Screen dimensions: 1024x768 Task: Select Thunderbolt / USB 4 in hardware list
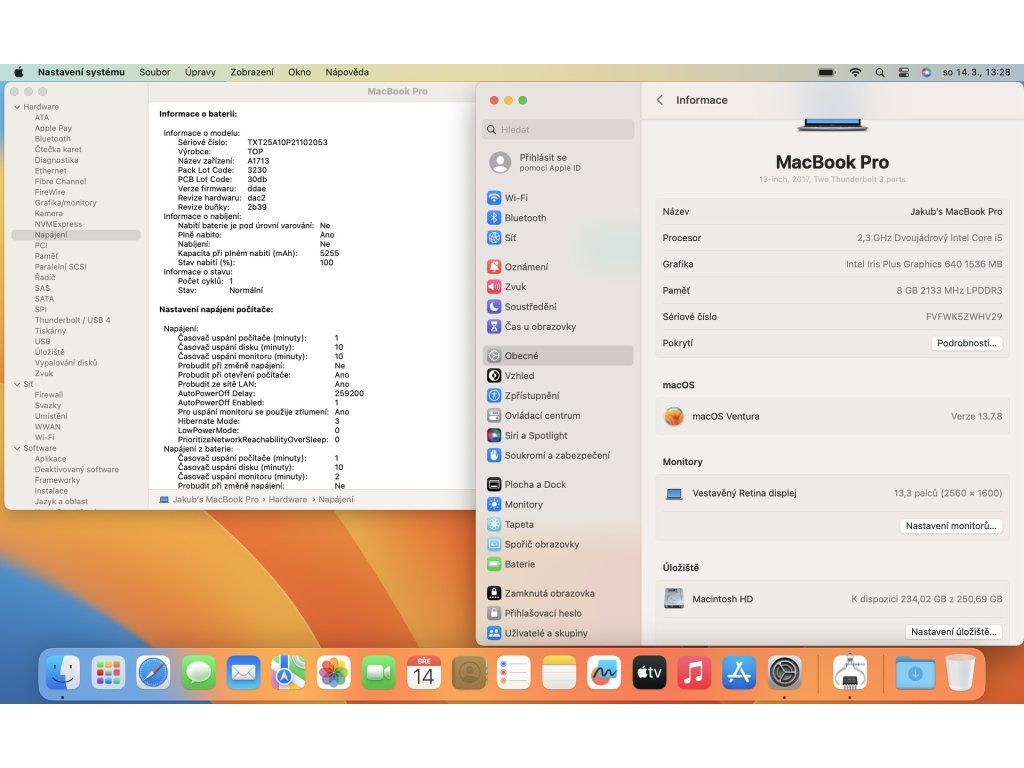point(72,320)
